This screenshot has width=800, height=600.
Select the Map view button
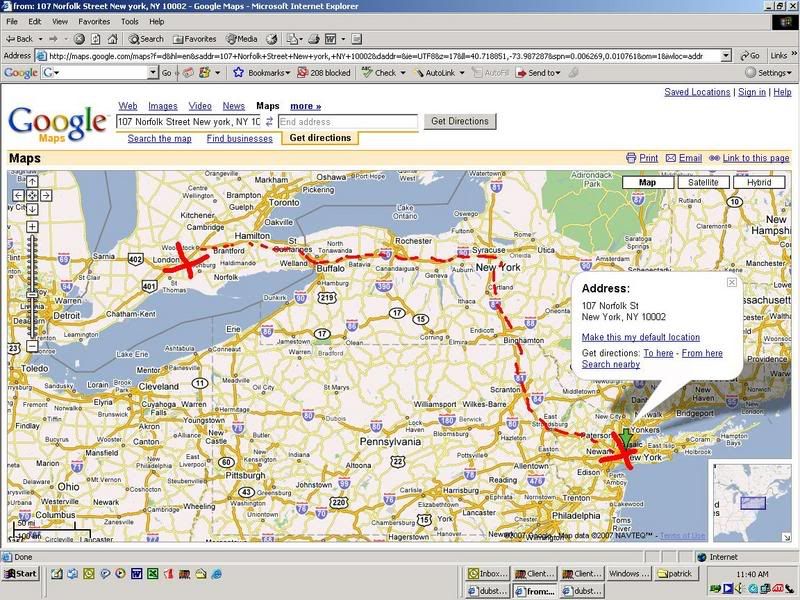pos(647,182)
